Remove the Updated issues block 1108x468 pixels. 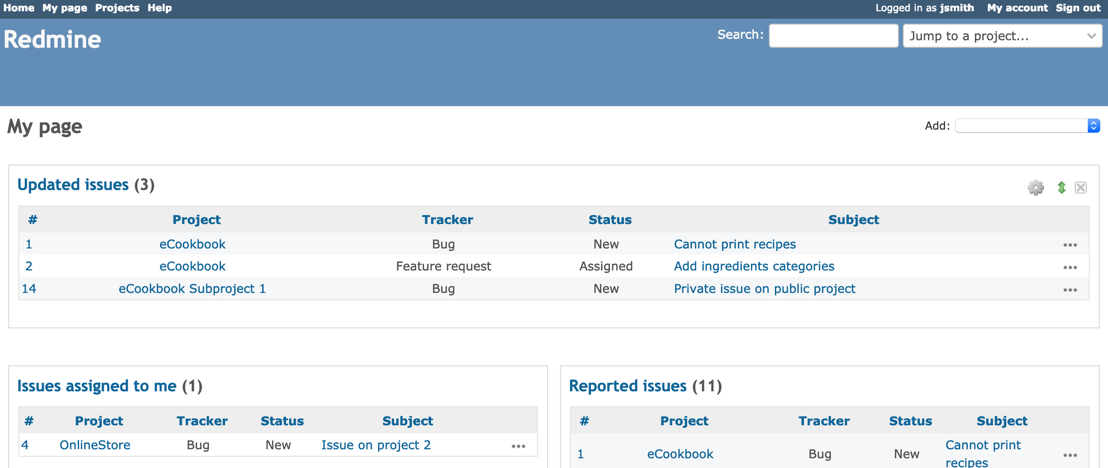pyautogui.click(x=1080, y=187)
